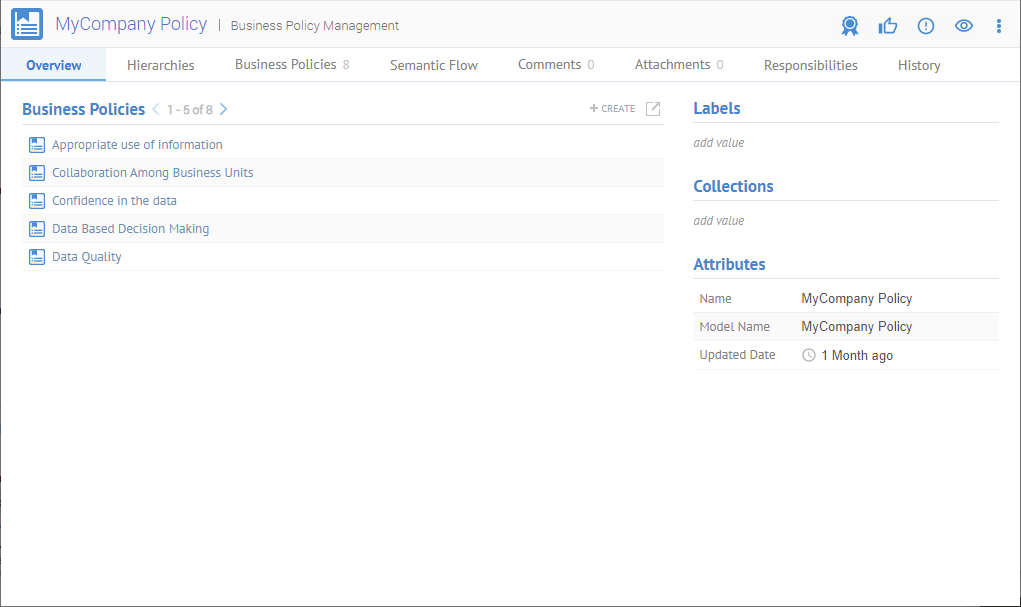Toggle the eye watch icon
This screenshot has width=1021, height=607.
pos(964,26)
